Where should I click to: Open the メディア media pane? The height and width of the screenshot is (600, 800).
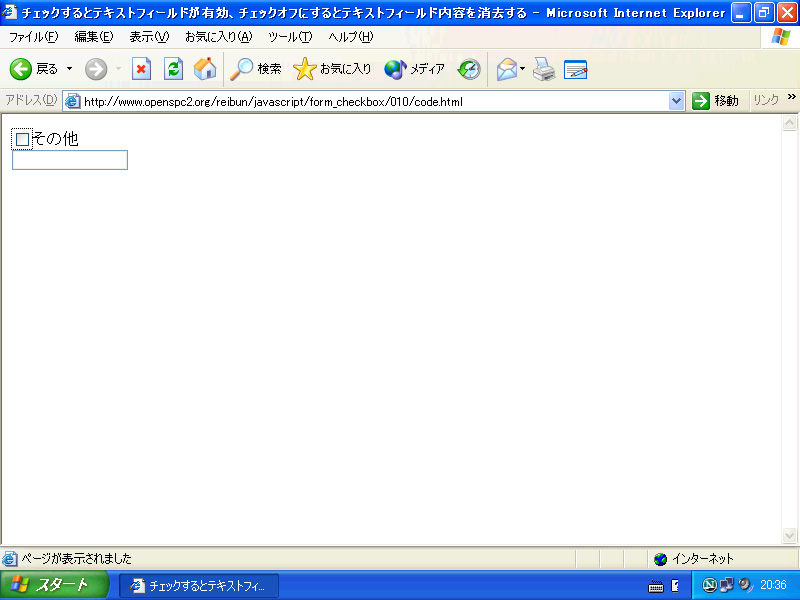click(414, 69)
